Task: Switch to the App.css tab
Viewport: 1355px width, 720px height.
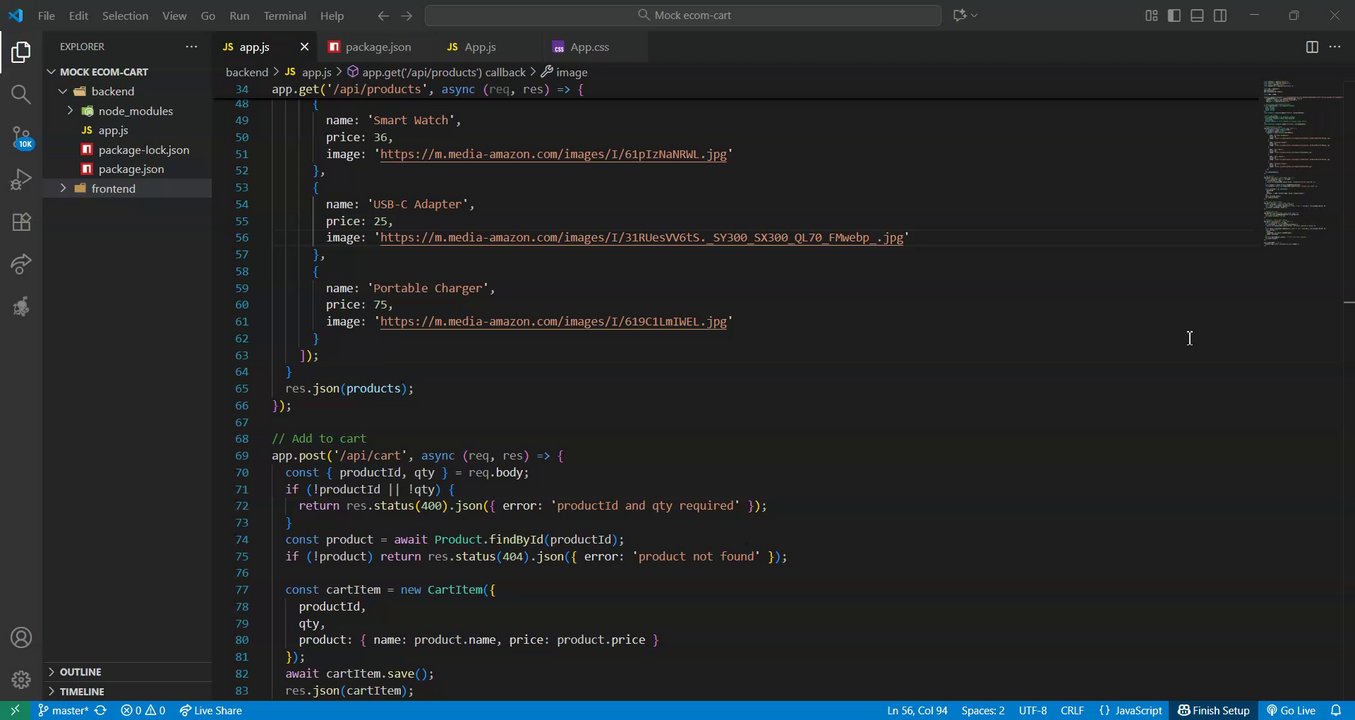Action: [x=589, y=47]
